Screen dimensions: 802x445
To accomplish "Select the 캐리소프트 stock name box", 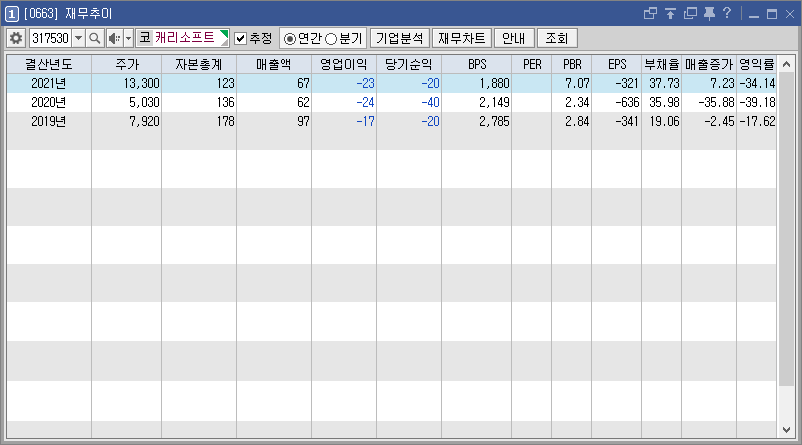I will [183, 38].
